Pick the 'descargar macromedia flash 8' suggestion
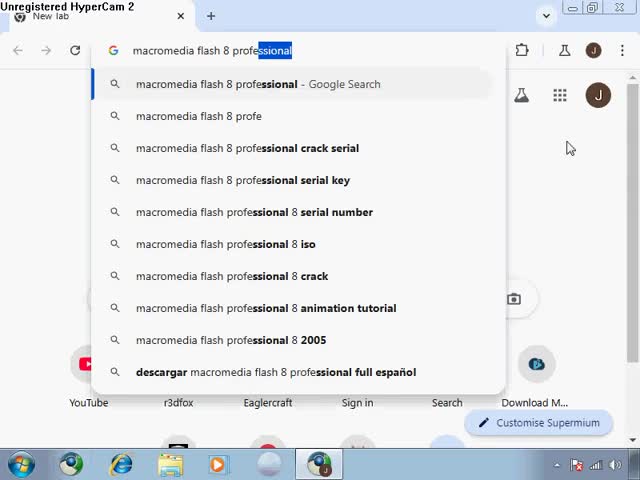Image resolution: width=640 pixels, height=480 pixels. (276, 372)
